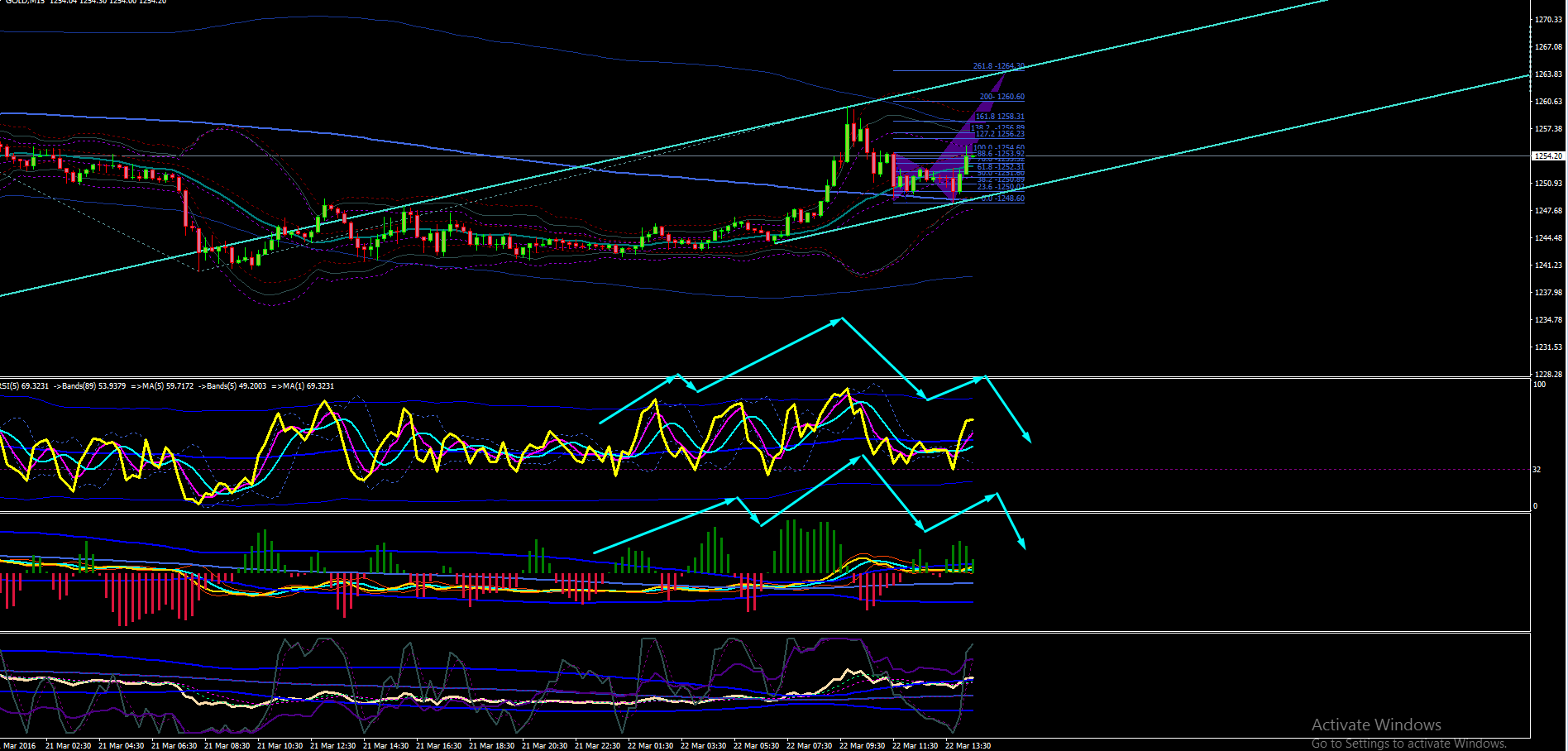Viewport: 1568px width, 751px height.
Task: Click the 1228.28 price scale label
Action: pos(1548,375)
